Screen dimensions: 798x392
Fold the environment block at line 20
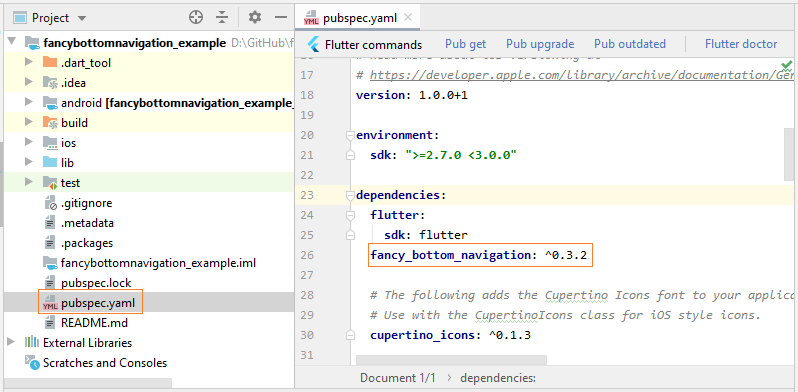[350, 135]
